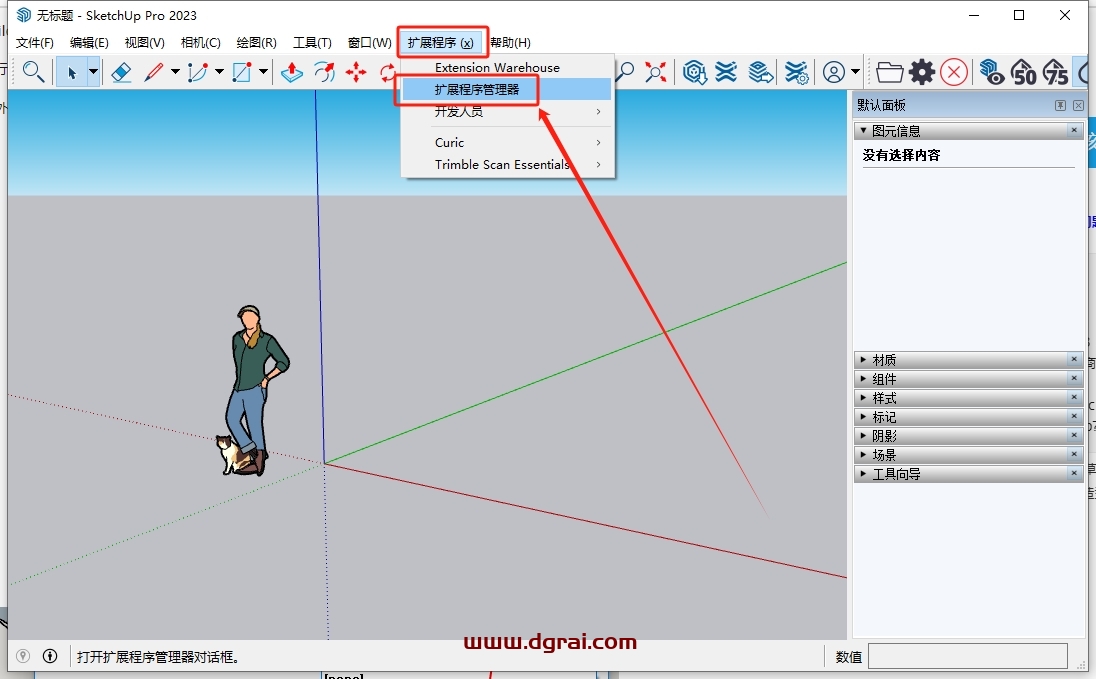Select the Move tool

point(356,72)
